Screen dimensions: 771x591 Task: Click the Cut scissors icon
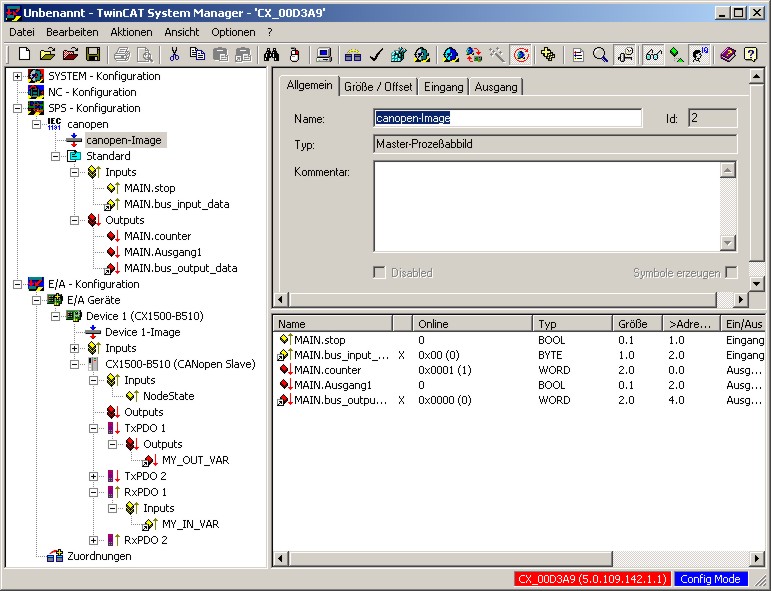(x=174, y=54)
